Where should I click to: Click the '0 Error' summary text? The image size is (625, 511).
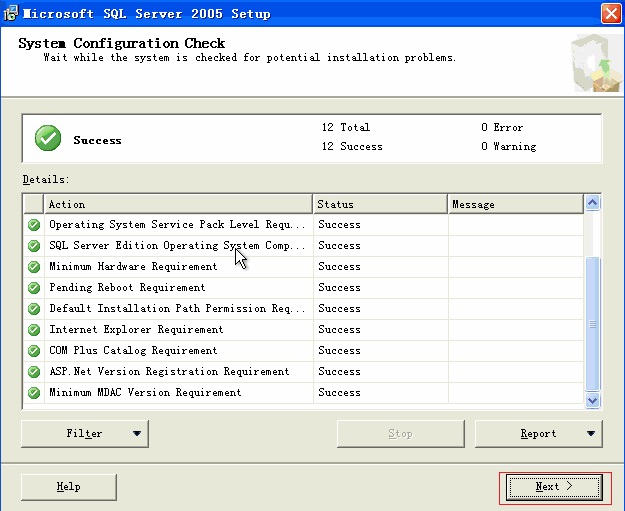click(502, 128)
